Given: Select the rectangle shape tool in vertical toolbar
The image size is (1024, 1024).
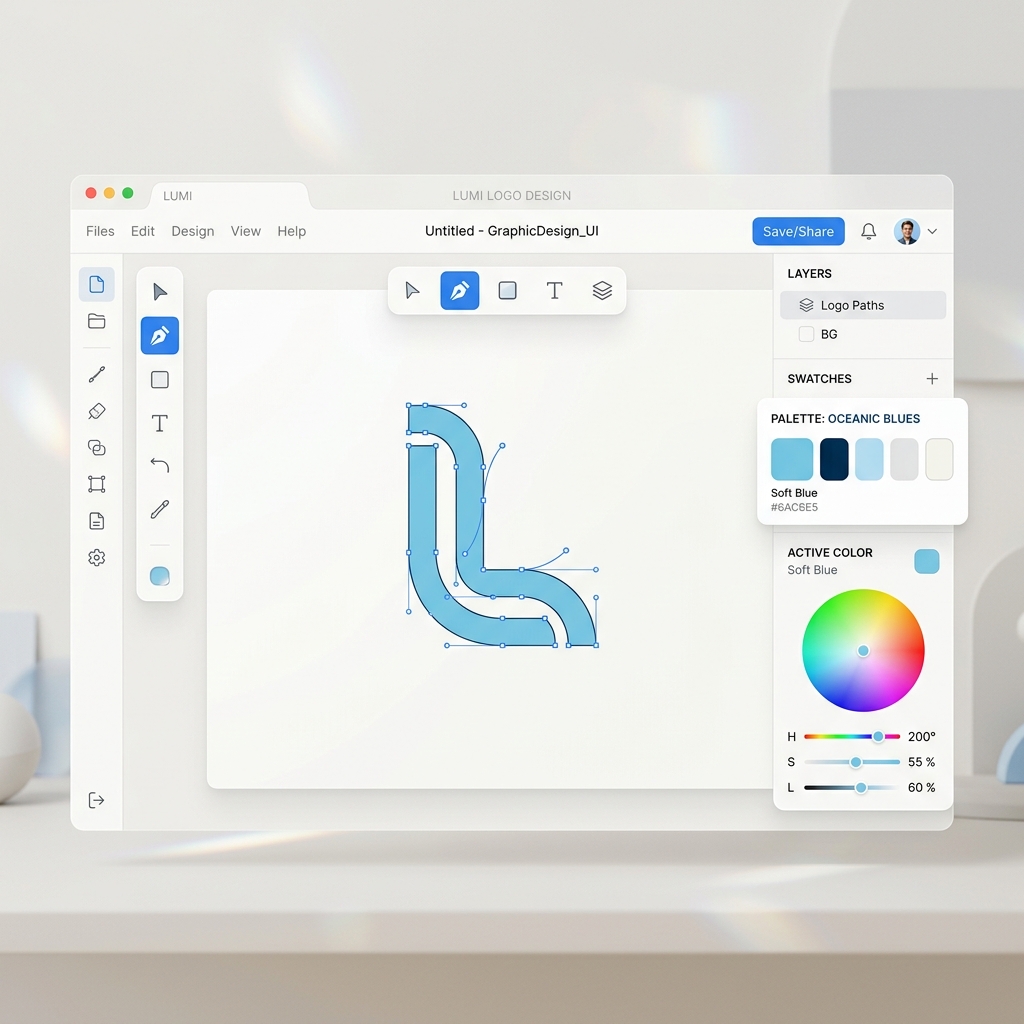Looking at the screenshot, I should 160,379.
